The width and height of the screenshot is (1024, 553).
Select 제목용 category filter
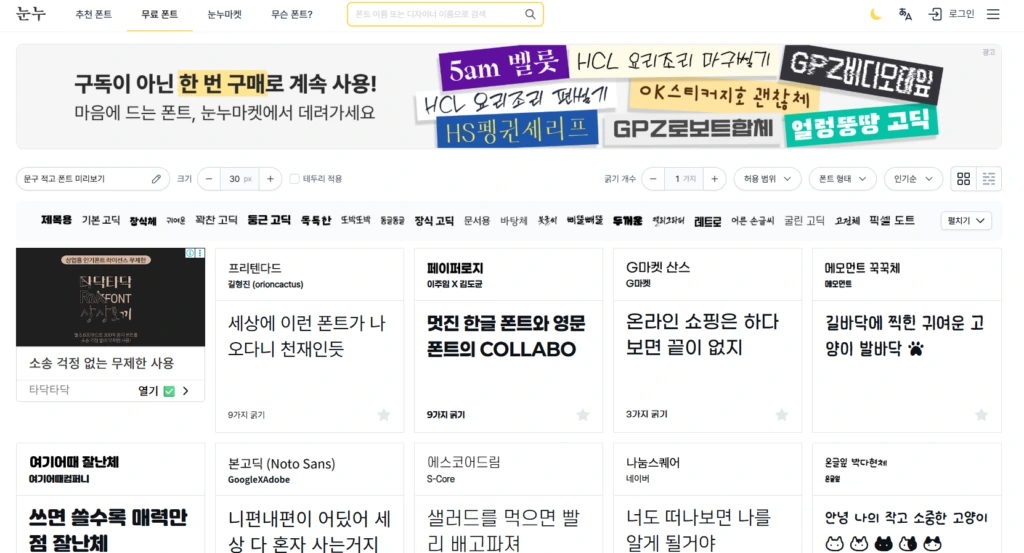tap(56, 220)
